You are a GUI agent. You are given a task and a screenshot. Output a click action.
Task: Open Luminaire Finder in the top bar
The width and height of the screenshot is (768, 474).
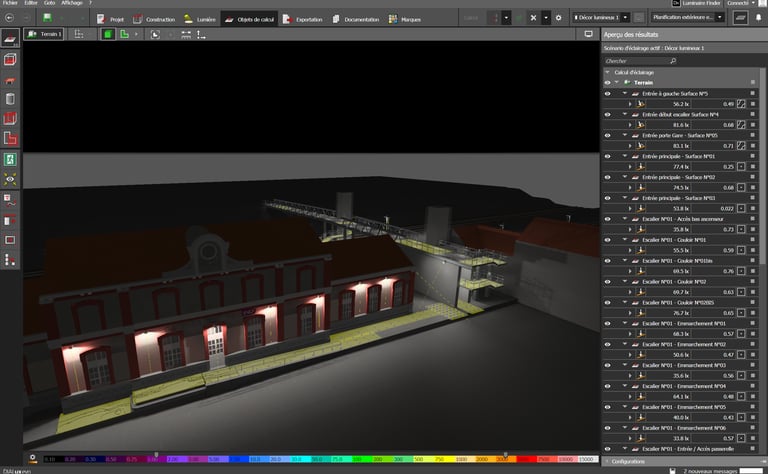pyautogui.click(x=699, y=4)
